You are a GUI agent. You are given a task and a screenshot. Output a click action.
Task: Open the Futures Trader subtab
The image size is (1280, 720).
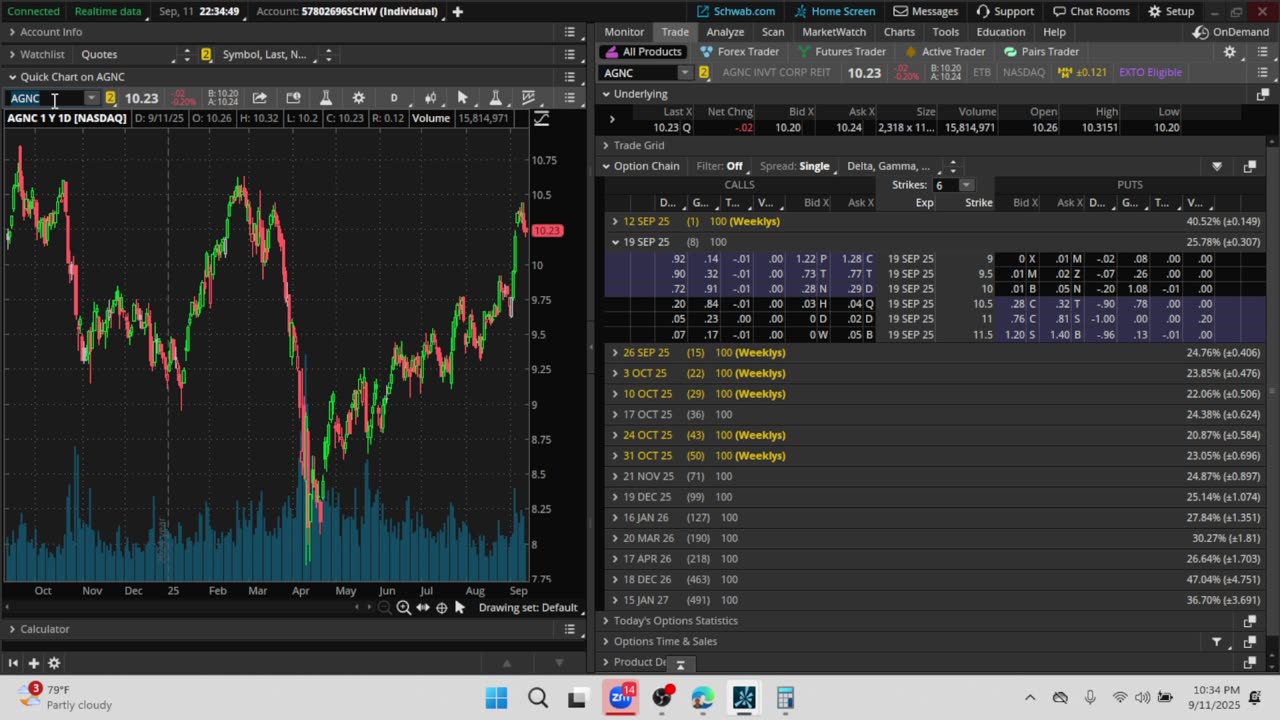(x=841, y=52)
